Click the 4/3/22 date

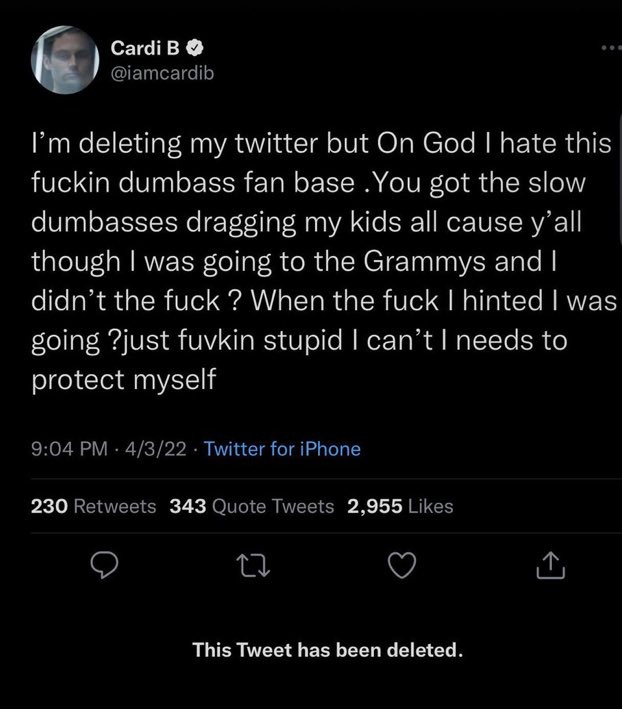point(159,449)
